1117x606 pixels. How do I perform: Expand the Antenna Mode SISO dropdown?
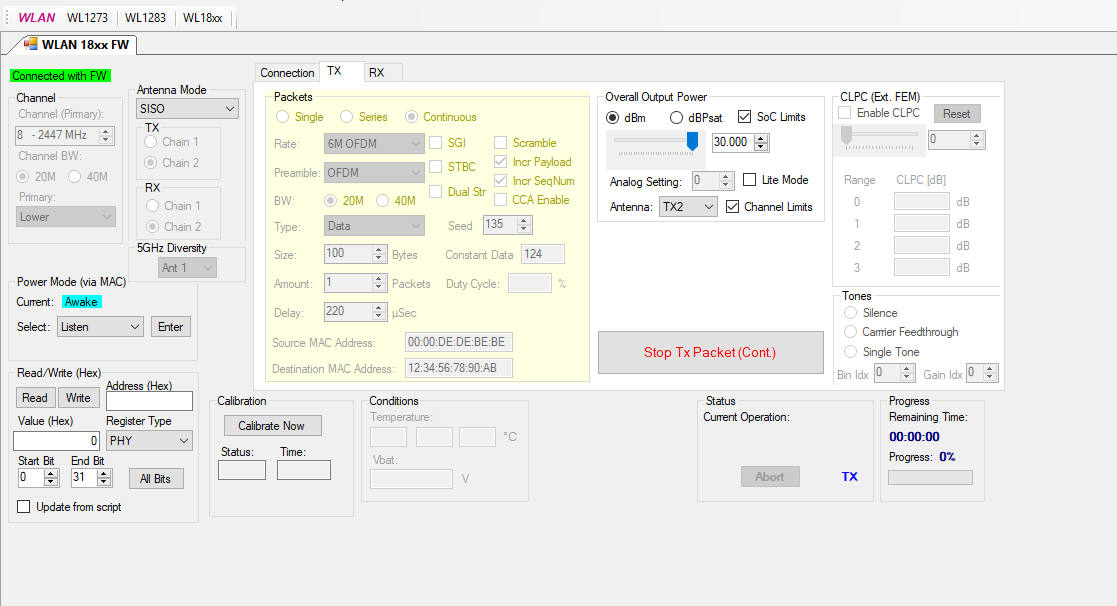[187, 109]
